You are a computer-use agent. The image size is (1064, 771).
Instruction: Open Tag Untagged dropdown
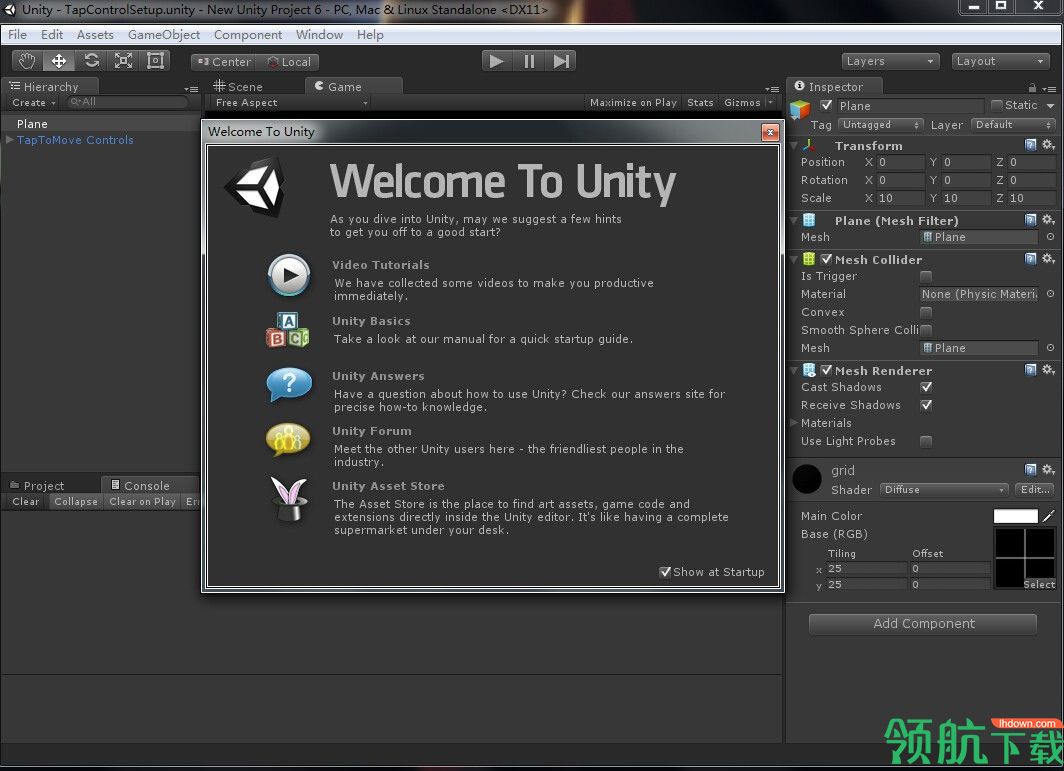(x=881, y=125)
